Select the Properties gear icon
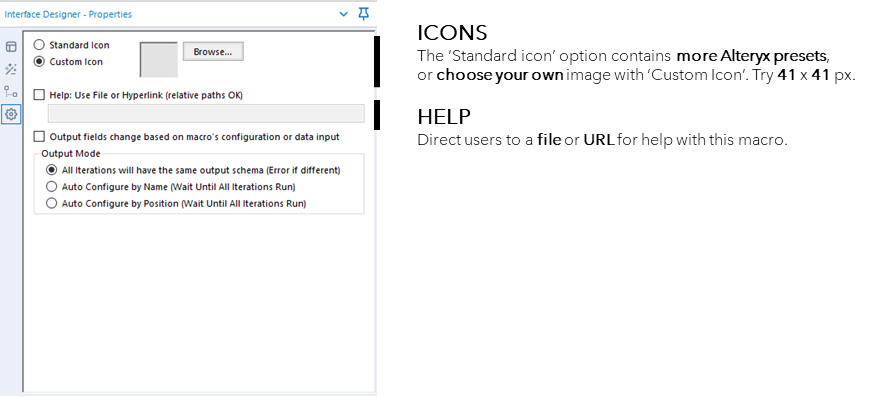 tap(11, 114)
